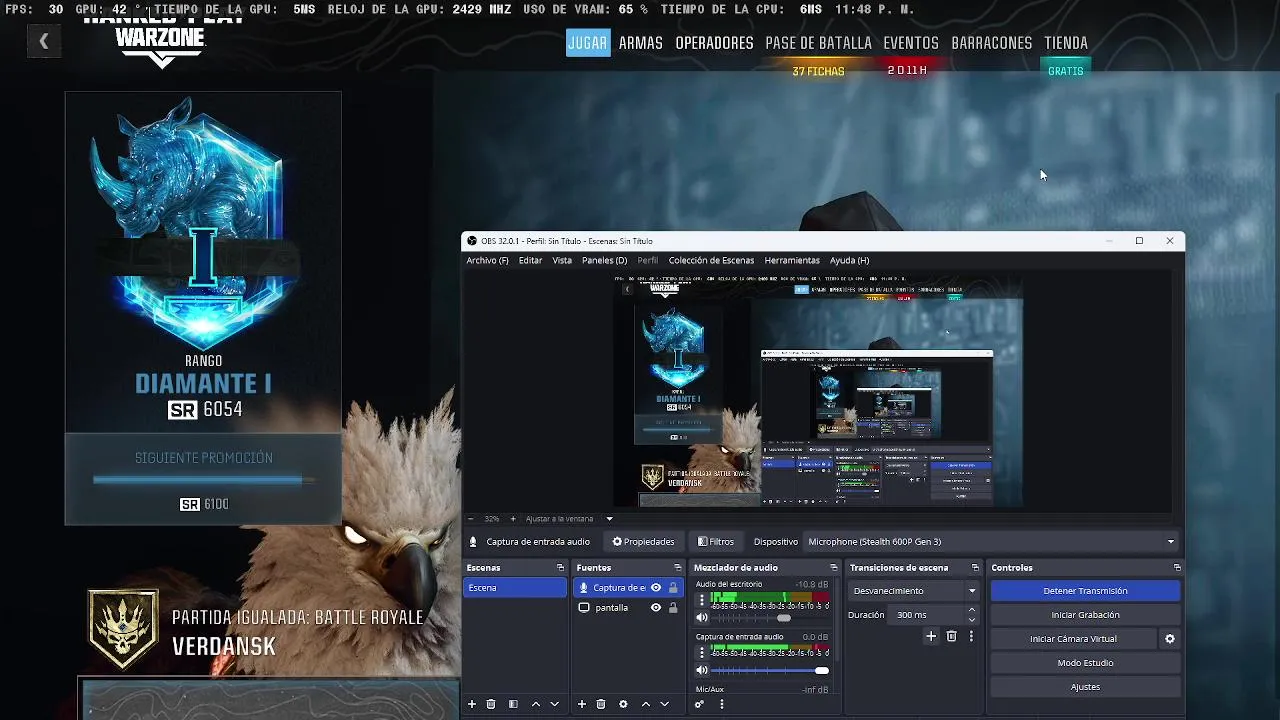Open transition properties kebab menu in Transiciones
The image size is (1280, 720).
971,636
